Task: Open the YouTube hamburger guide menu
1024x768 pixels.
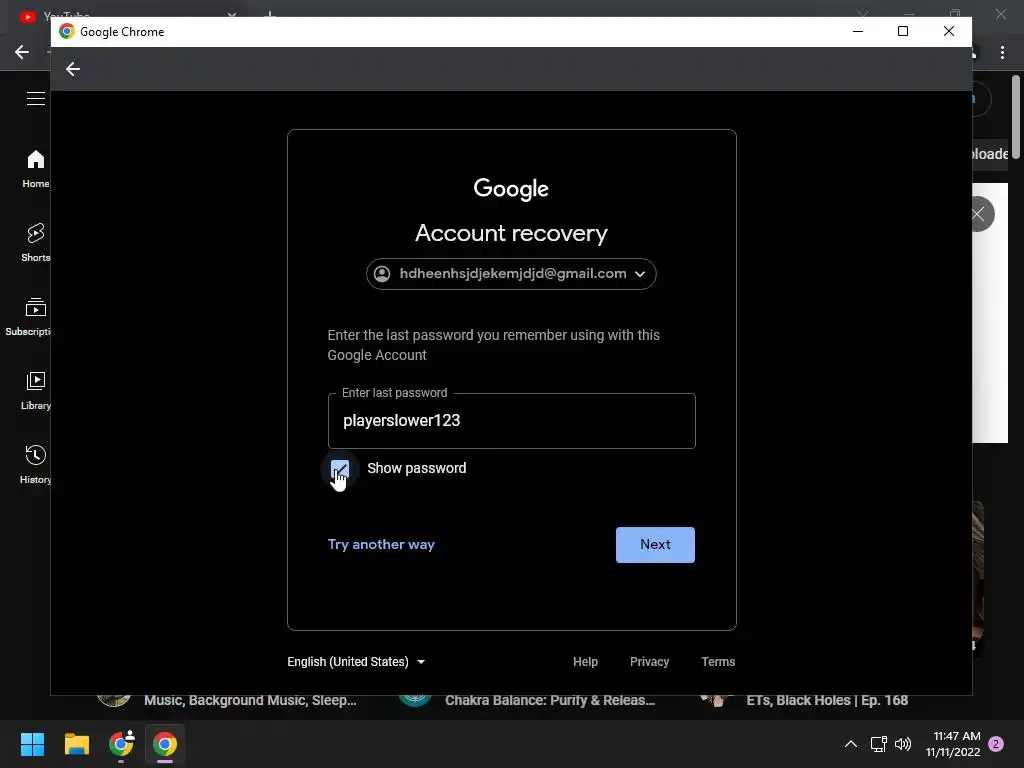Action: coord(35,99)
